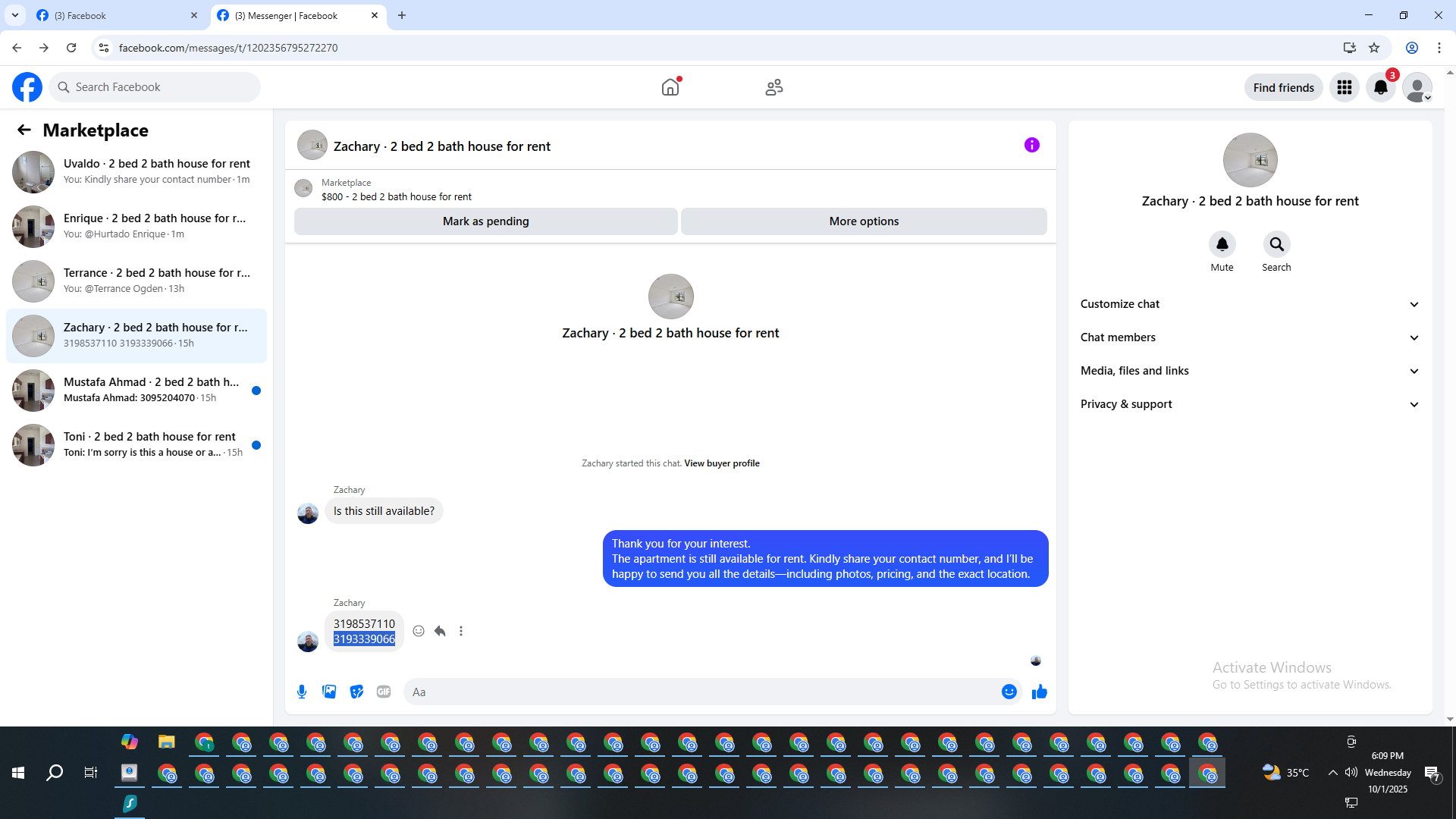1456x819 pixels.
Task: Expand Customize chat section
Action: click(1250, 304)
